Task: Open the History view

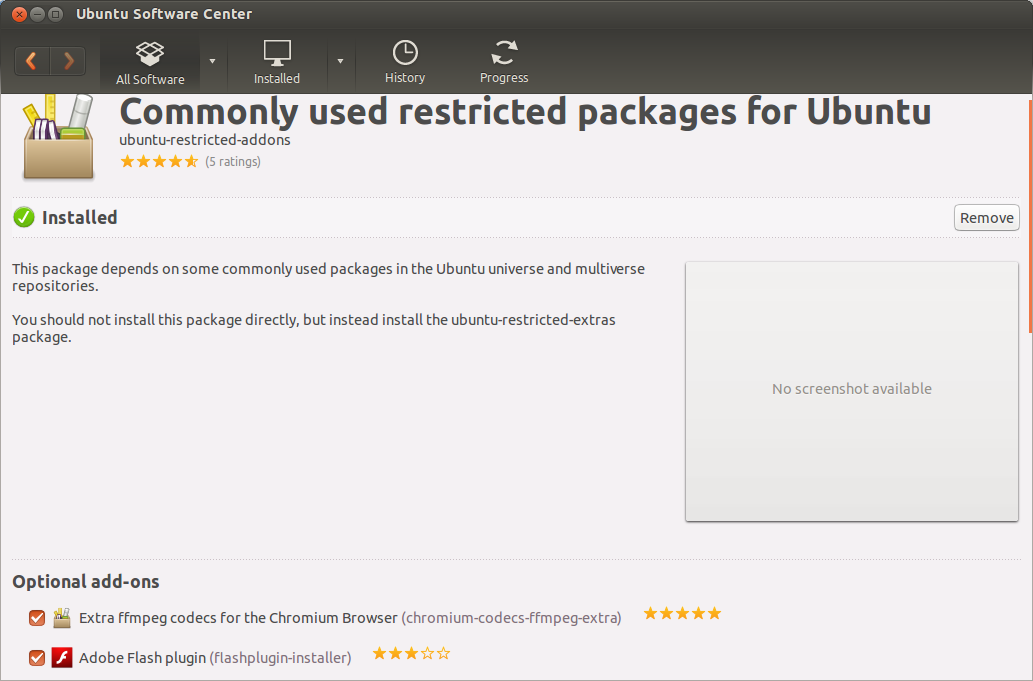Action: (405, 62)
